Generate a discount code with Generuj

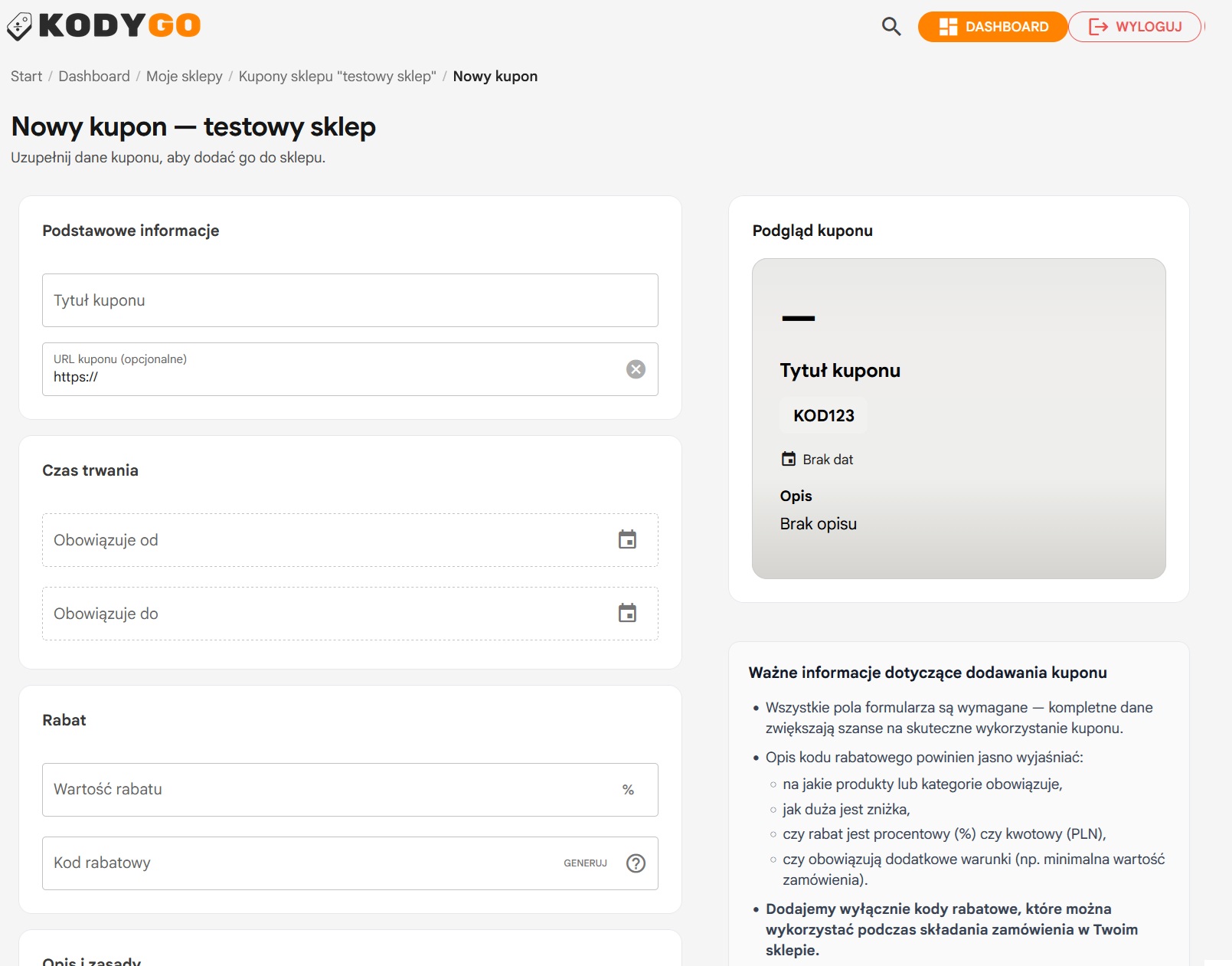click(x=585, y=863)
